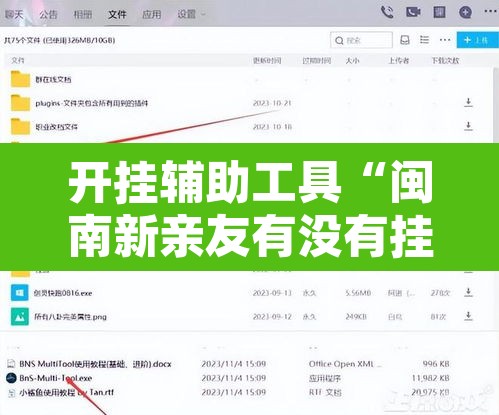Click the green image icon of 所有八卦完美属性.png

(20, 316)
